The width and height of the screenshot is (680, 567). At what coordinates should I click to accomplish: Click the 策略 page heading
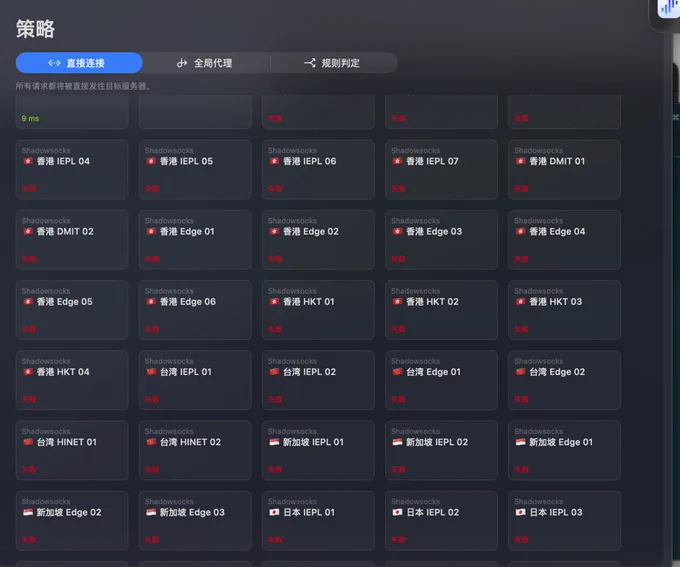(x=36, y=29)
